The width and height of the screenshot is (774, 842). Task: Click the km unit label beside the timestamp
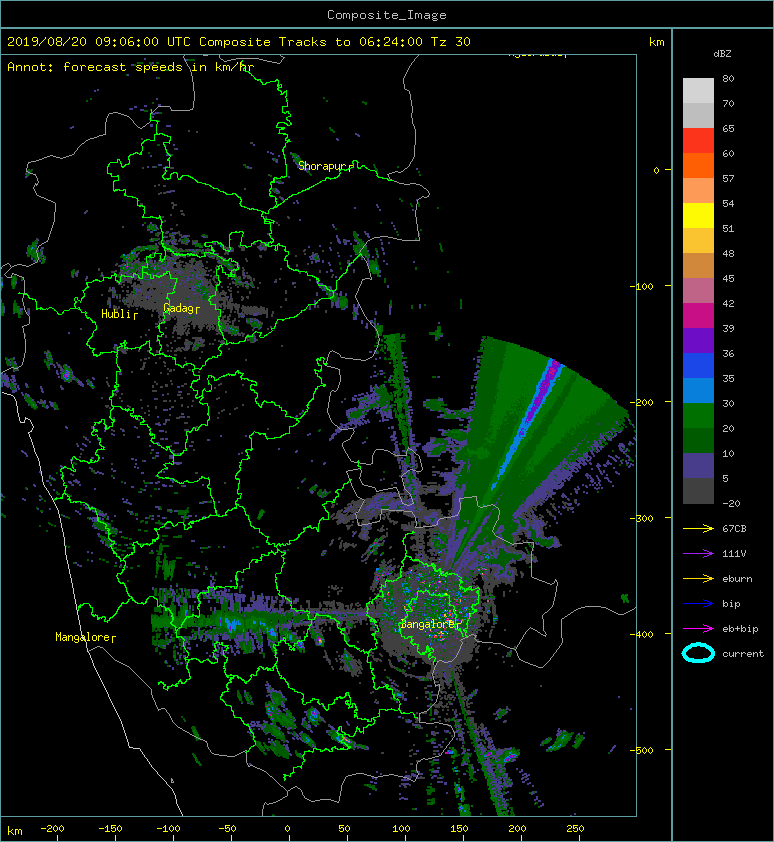click(657, 42)
